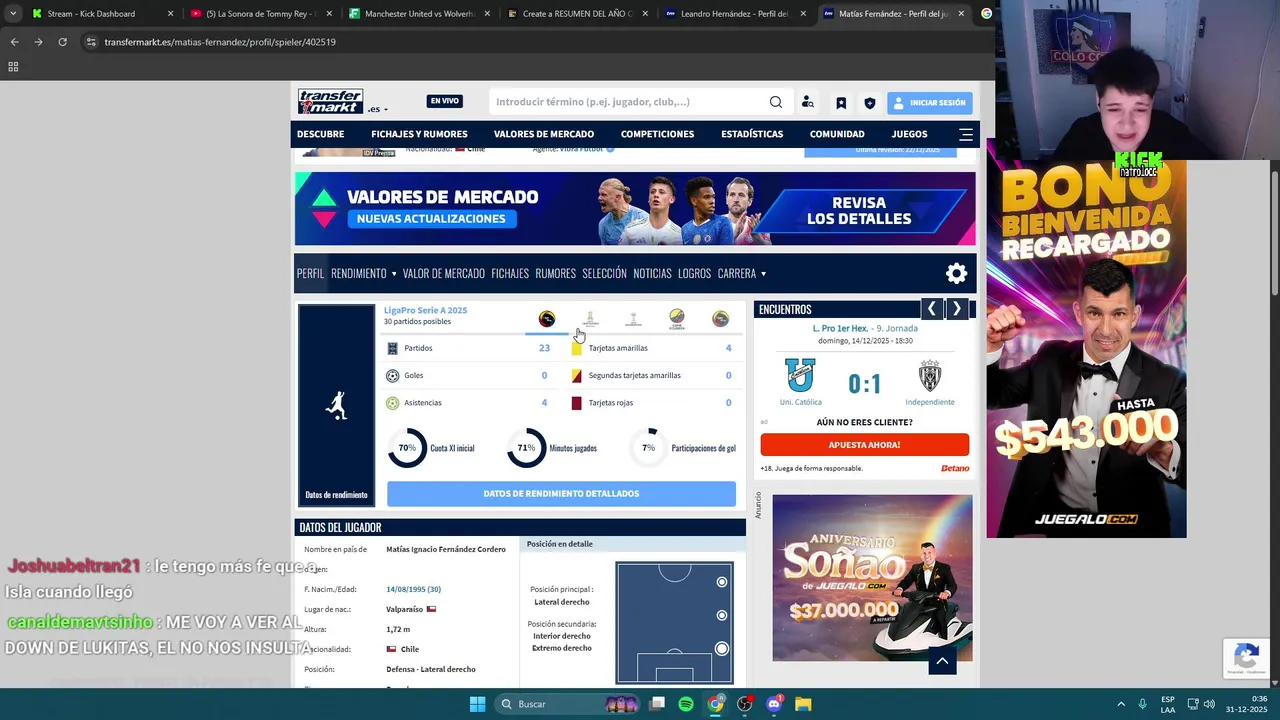This screenshot has width=1280, height=720.
Task: Open the player search person icon
Action: (808, 102)
